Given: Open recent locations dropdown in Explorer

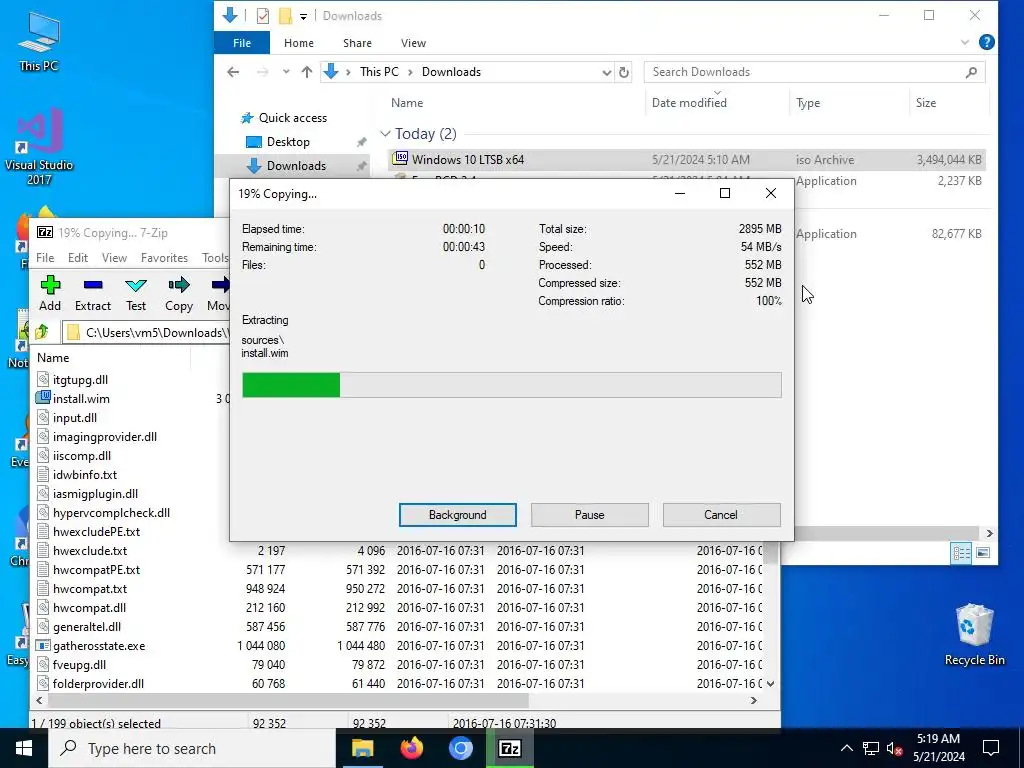Looking at the screenshot, I should tap(285, 72).
